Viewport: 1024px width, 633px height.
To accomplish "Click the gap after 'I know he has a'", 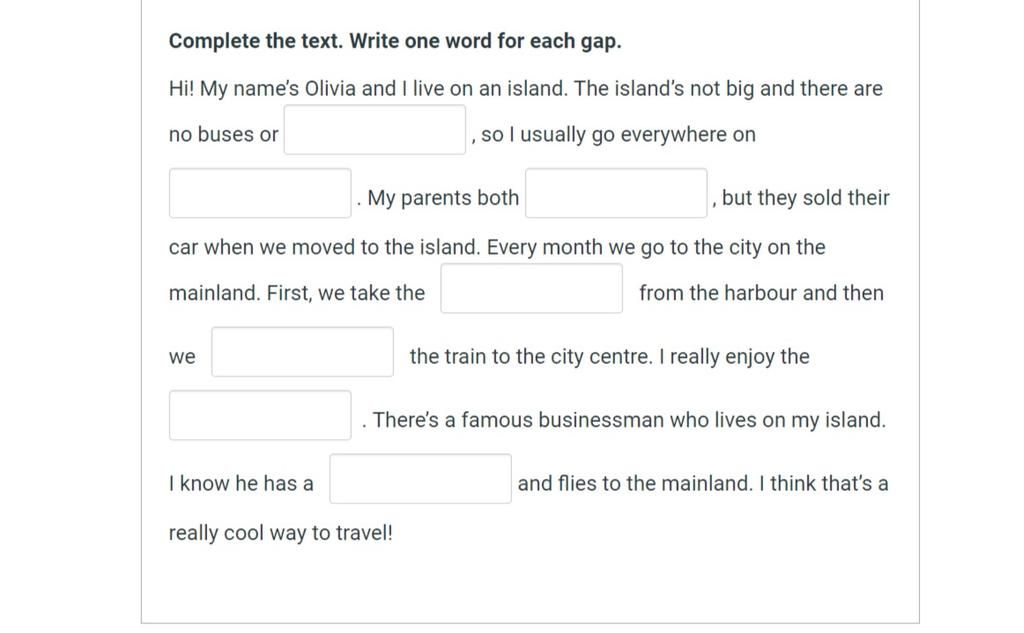I will point(421,479).
